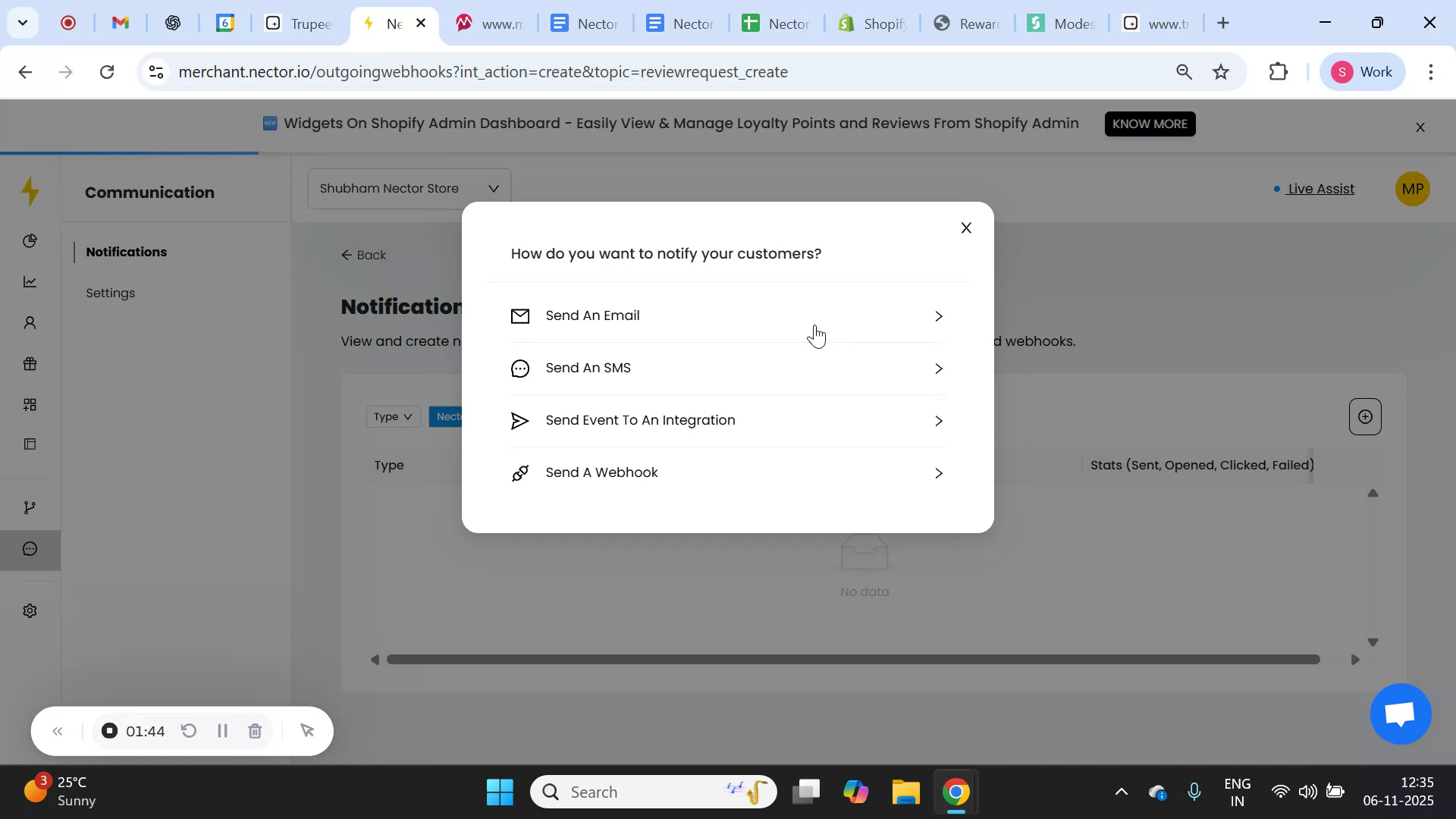
Task: Pause the screen recording
Action: click(222, 730)
